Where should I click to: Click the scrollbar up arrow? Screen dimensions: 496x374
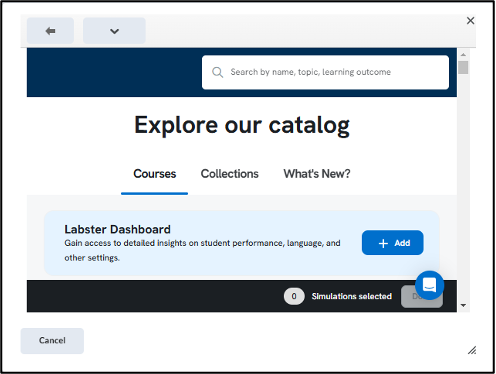(463, 54)
